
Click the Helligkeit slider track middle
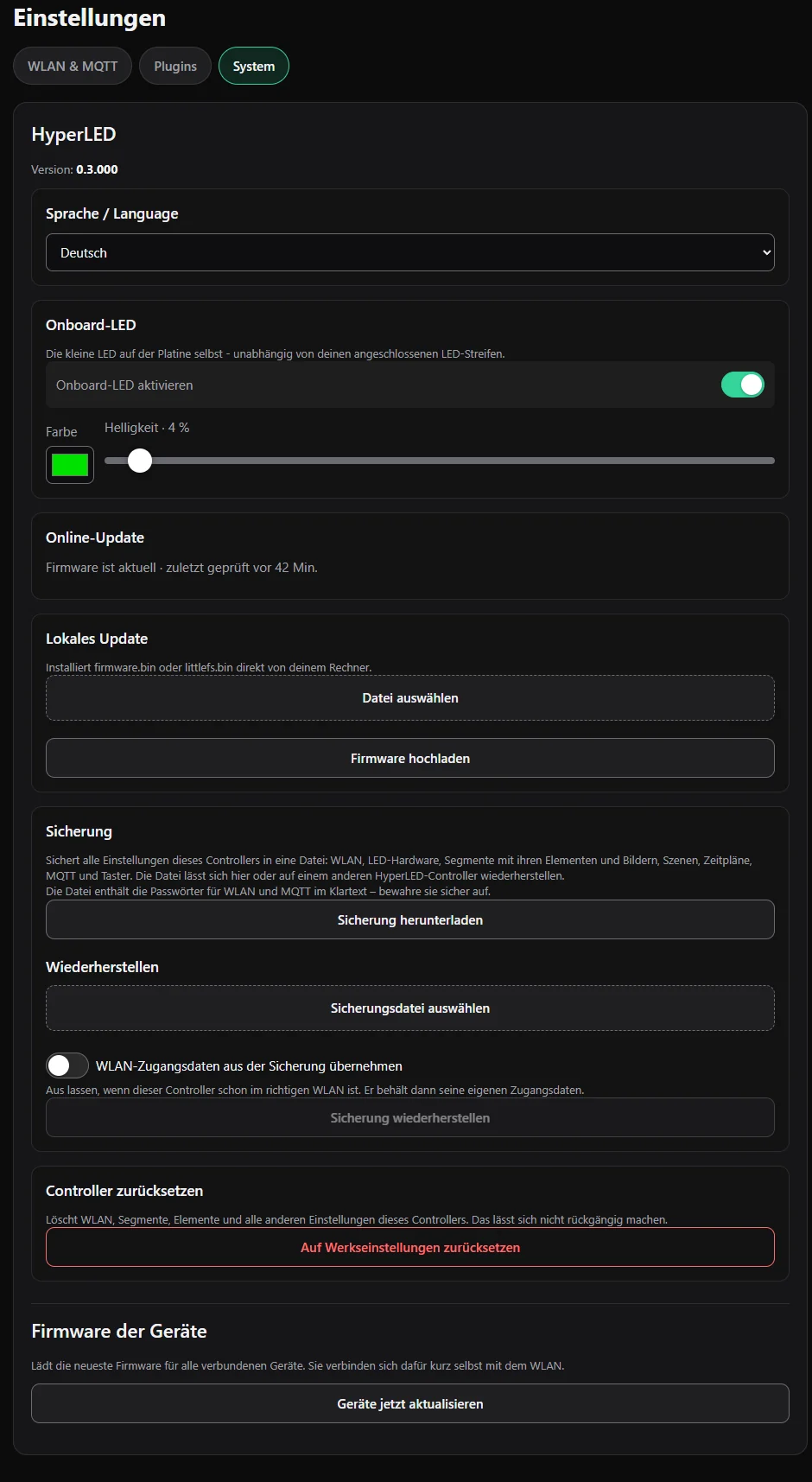440,461
